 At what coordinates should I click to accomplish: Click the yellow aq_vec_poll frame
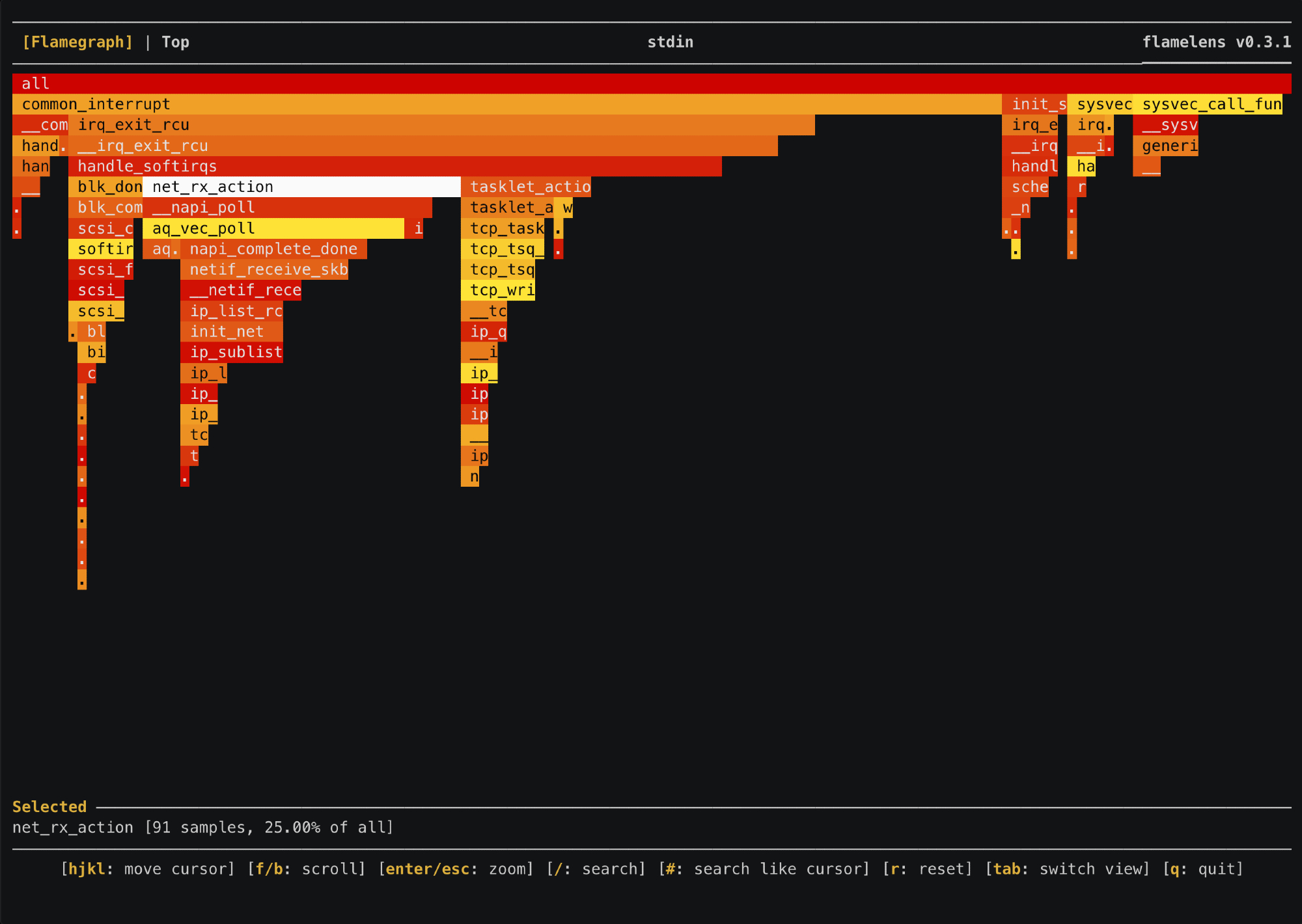pyautogui.click(x=273, y=228)
